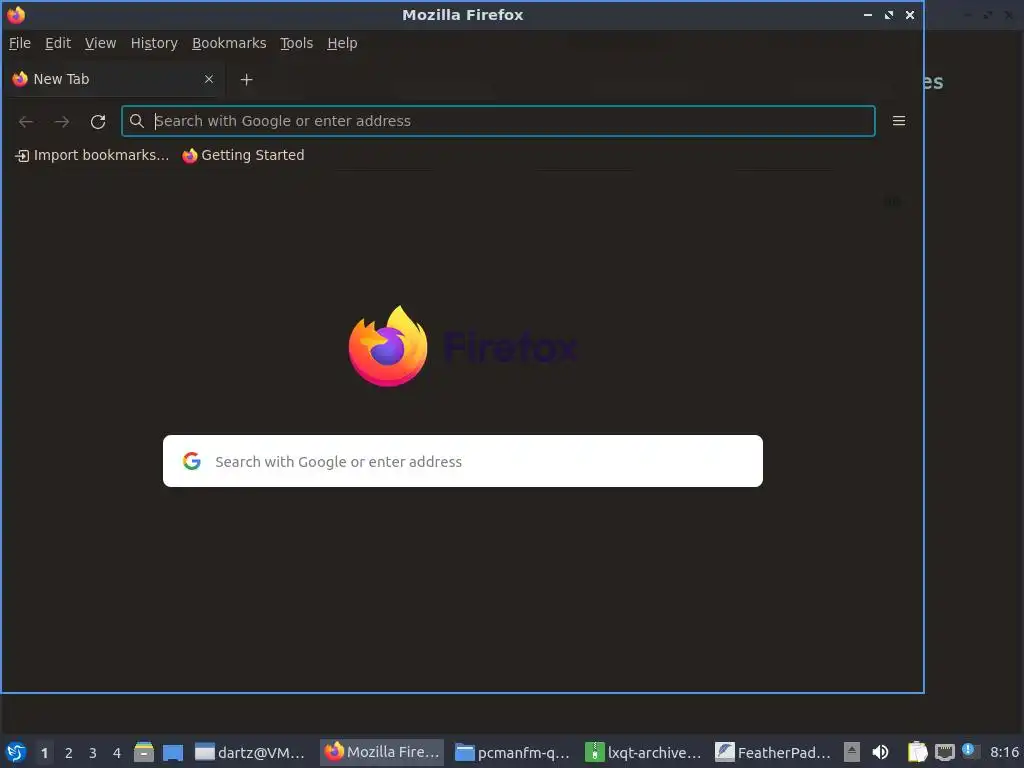Switch to lxqt-archiver taskbar entry

click(644, 752)
